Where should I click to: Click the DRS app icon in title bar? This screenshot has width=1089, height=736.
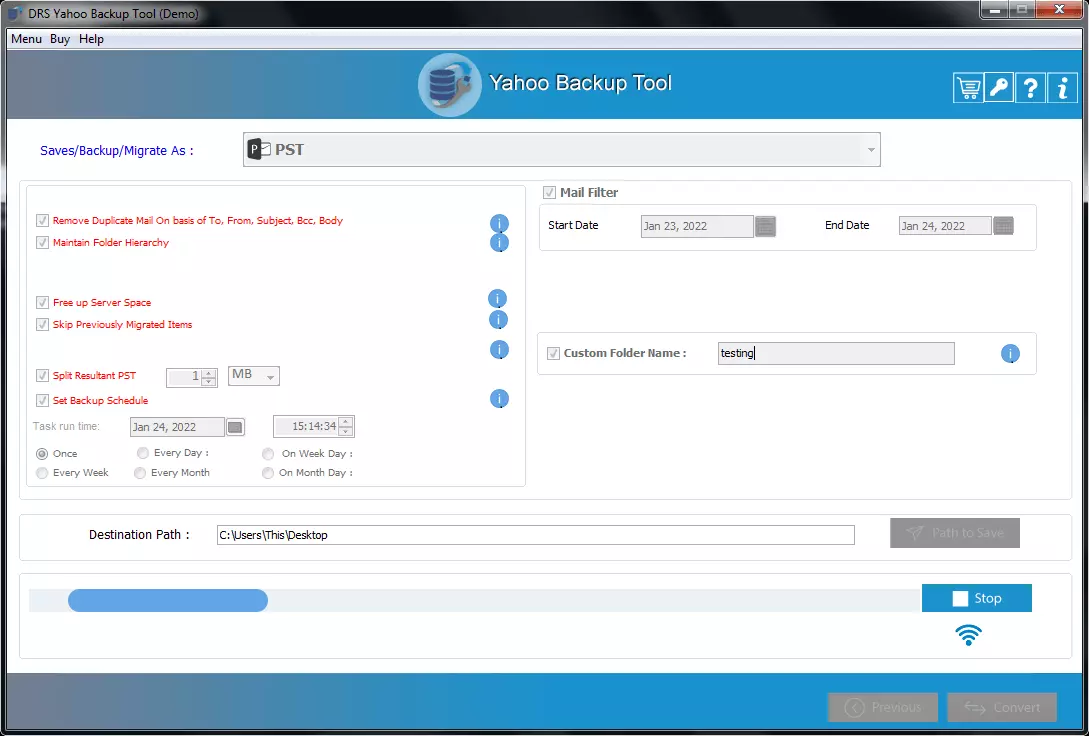point(15,13)
